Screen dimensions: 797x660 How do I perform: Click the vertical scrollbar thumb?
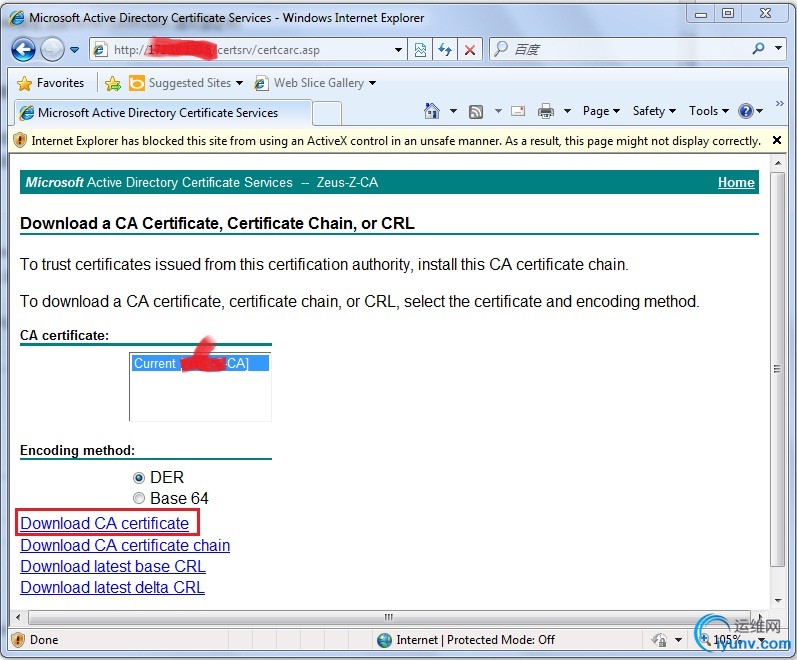[x=778, y=369]
